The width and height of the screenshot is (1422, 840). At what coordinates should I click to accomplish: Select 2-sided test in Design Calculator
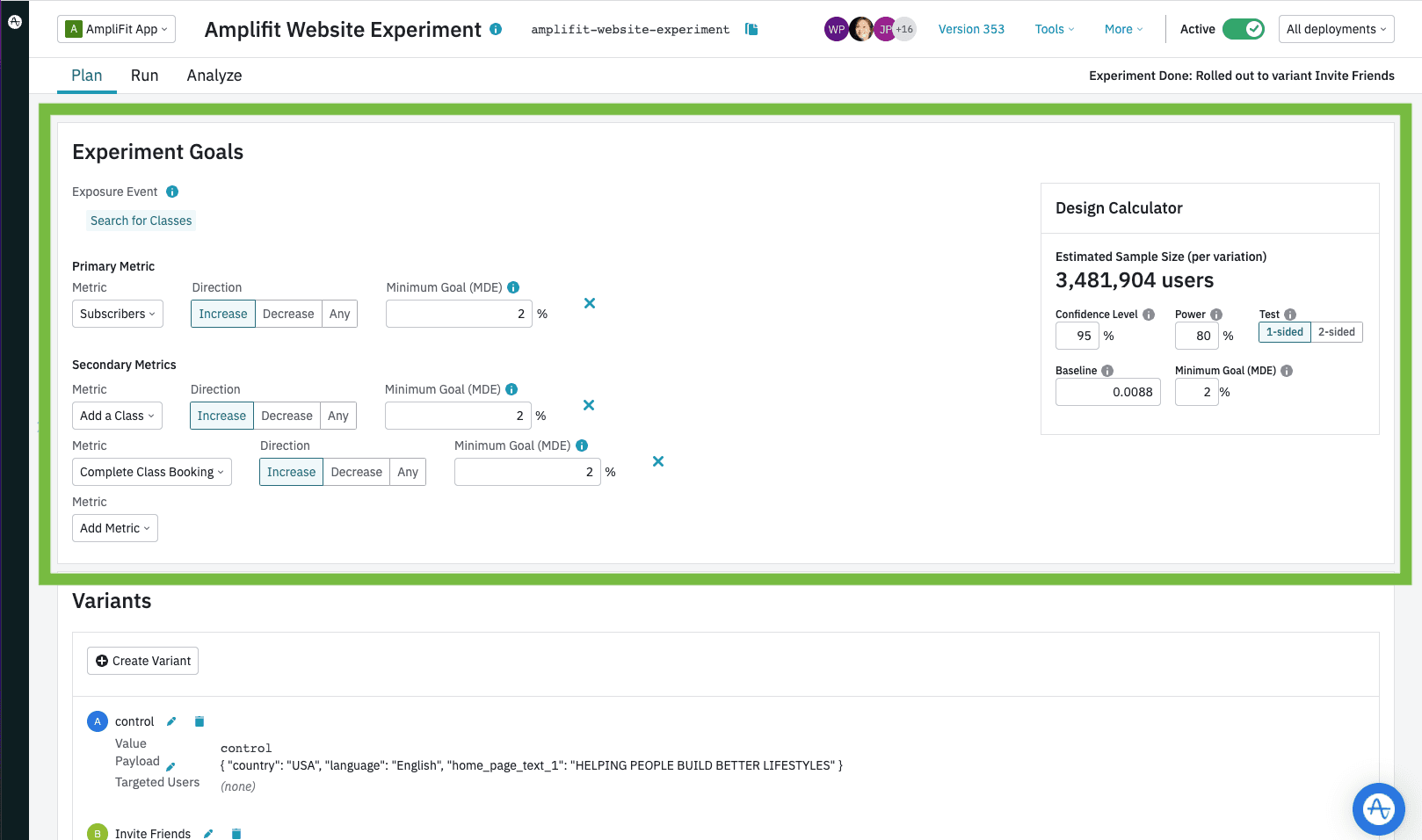(x=1335, y=332)
